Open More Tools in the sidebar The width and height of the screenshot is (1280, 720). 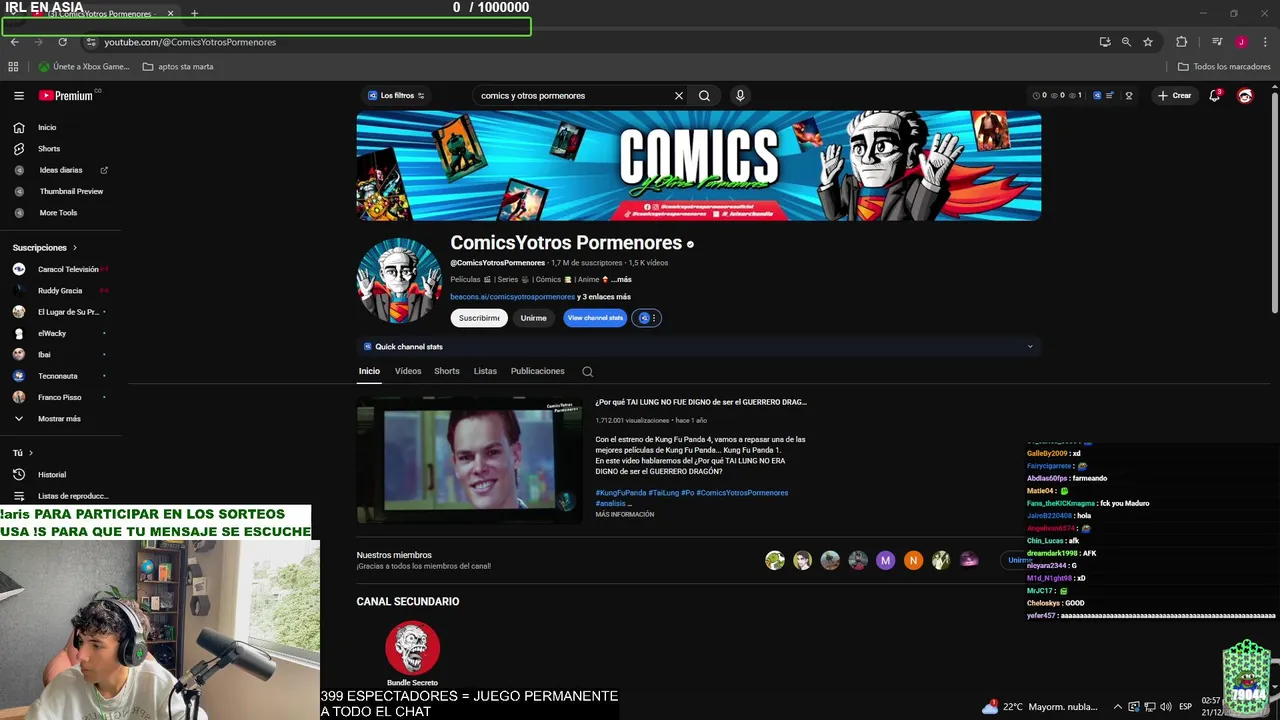[60, 213]
